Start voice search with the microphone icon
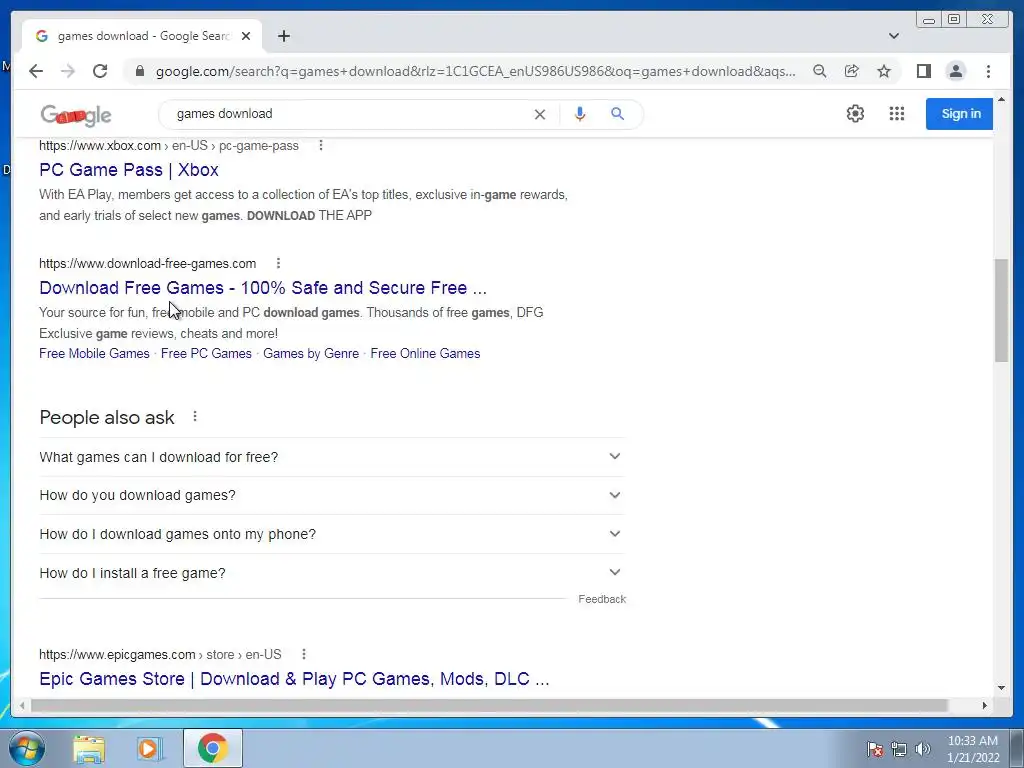 pos(579,114)
